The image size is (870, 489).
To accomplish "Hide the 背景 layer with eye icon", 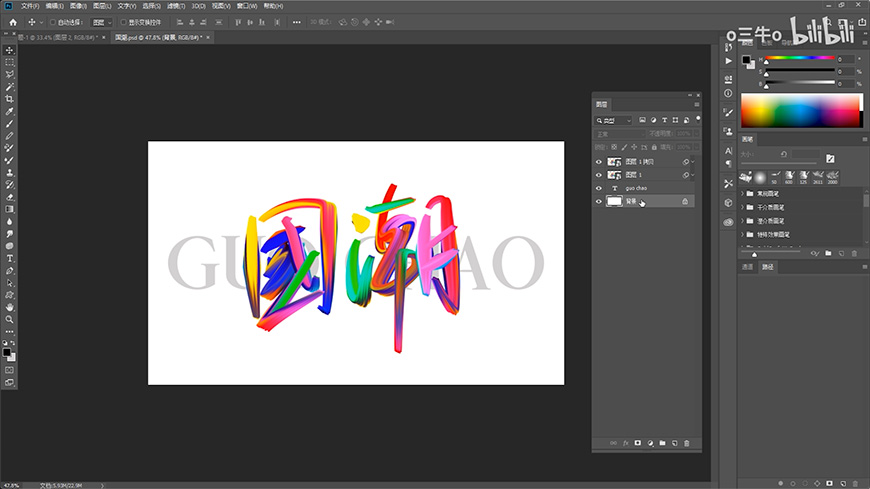I will click(x=599, y=201).
